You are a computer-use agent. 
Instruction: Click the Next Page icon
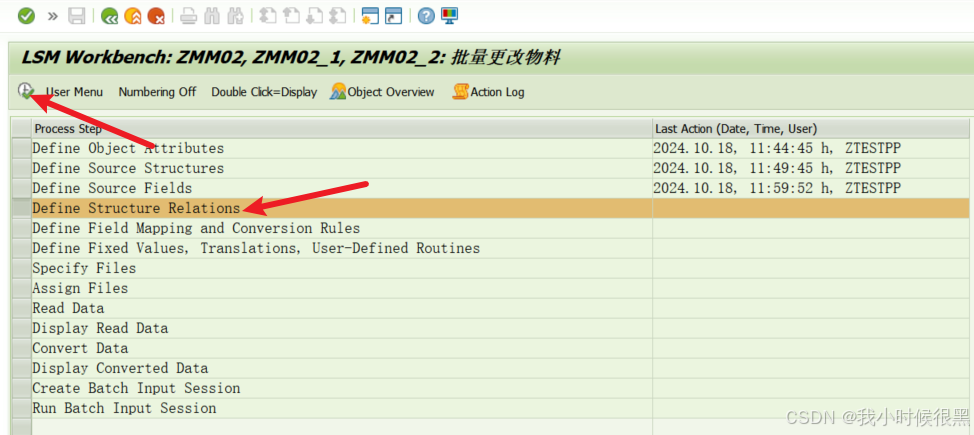click(314, 16)
